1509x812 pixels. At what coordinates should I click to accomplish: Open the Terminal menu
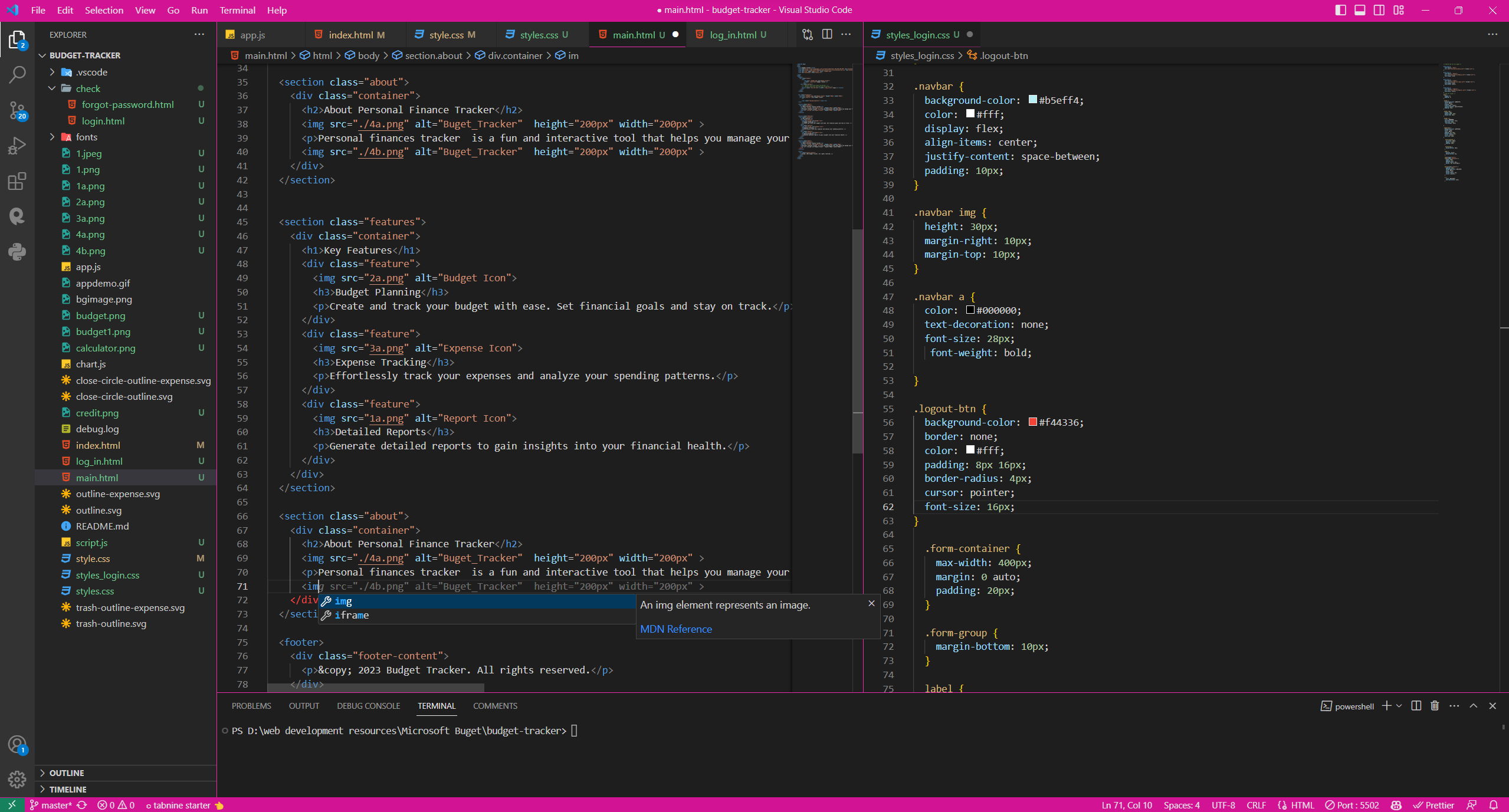click(237, 10)
